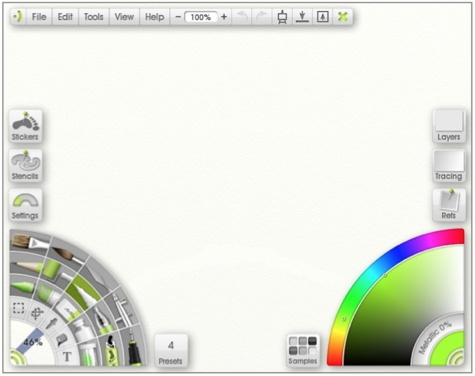
Task: Select the rectangular selection tool
Action: coord(18,308)
